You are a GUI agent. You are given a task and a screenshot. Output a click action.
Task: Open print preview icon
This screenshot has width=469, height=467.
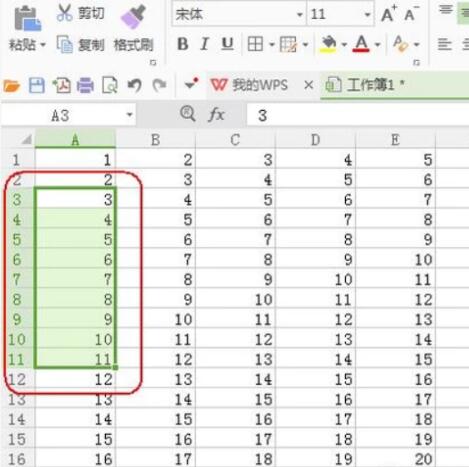[110, 86]
